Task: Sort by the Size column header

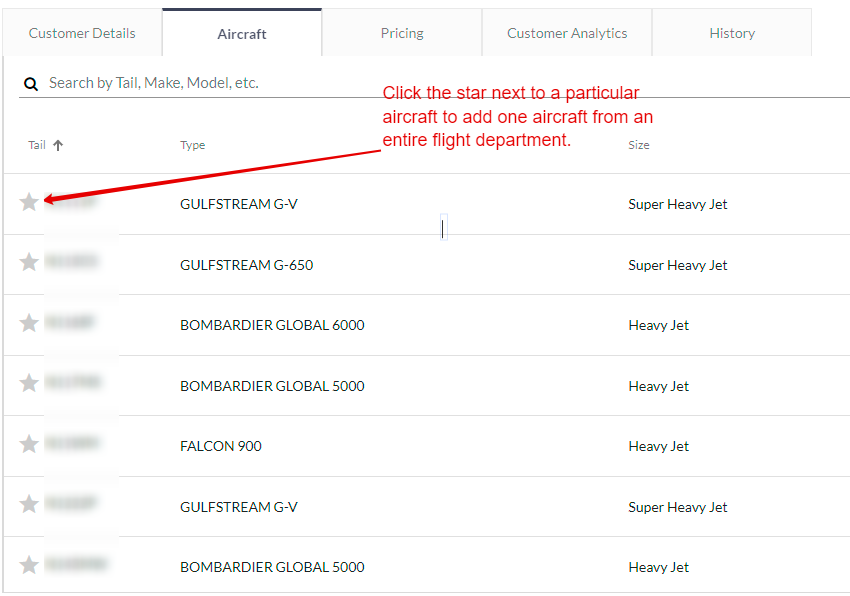Action: 639,145
